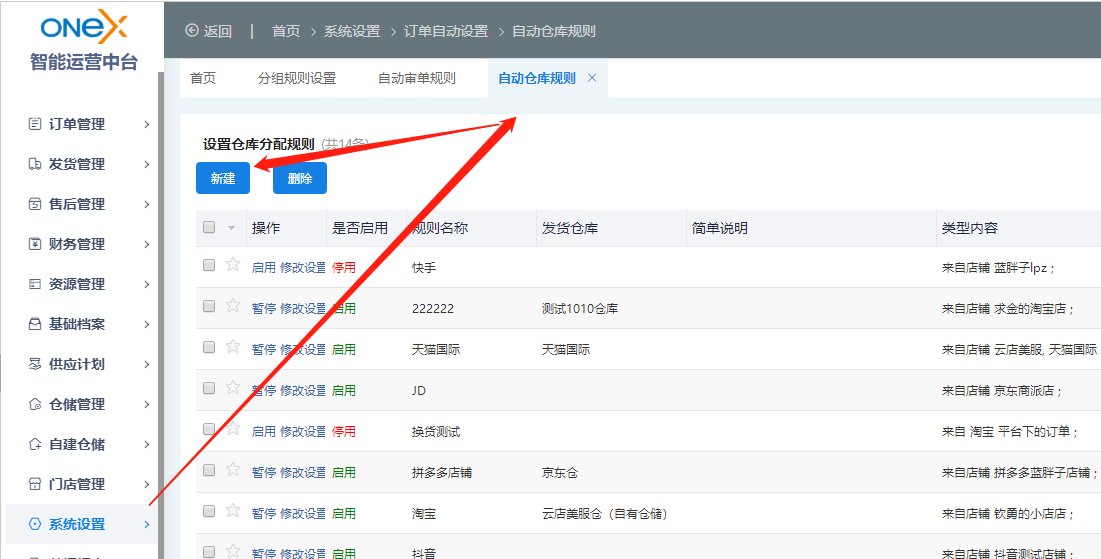Image resolution: width=1101 pixels, height=559 pixels.
Task: Check the 天猫国际 row checkbox
Action: pos(209,347)
